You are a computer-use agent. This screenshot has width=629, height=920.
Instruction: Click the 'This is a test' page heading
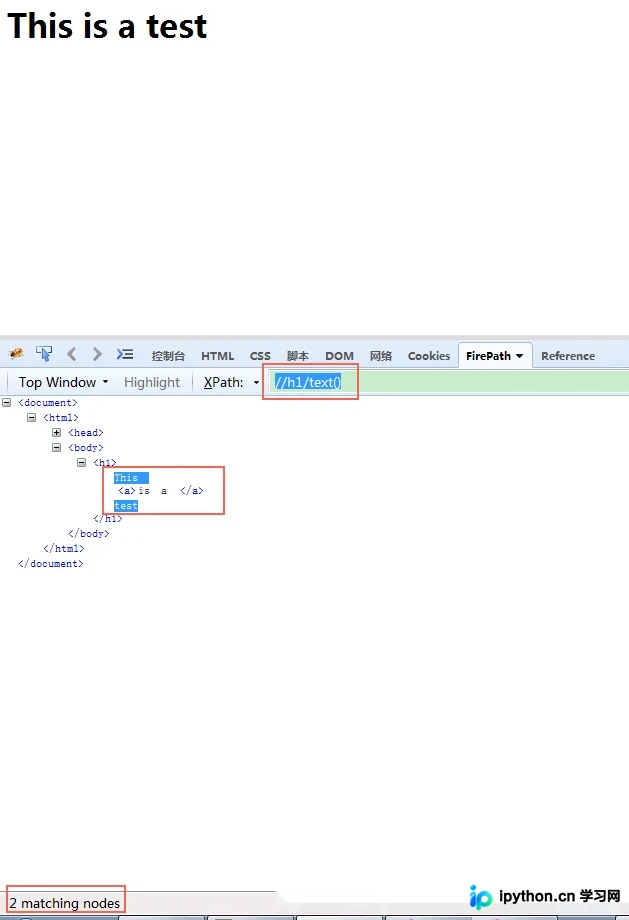pos(107,26)
